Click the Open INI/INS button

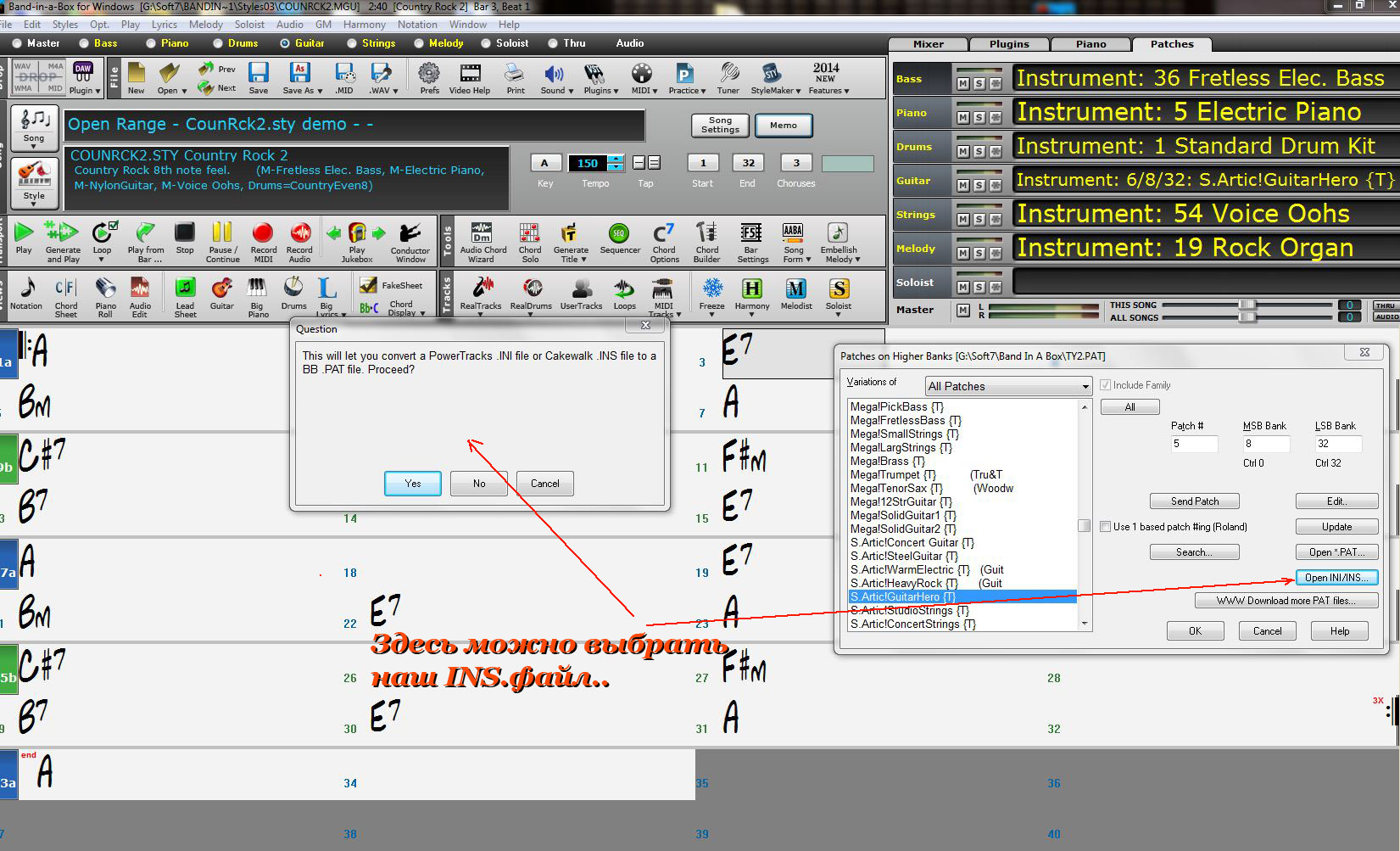coord(1336,578)
